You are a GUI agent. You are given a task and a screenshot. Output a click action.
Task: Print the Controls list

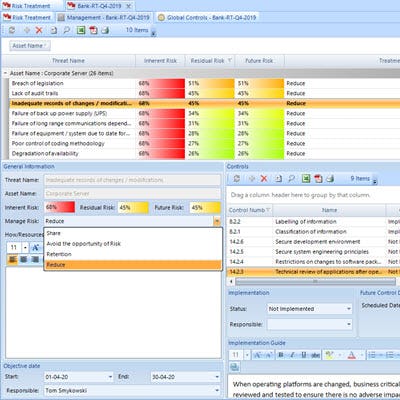330,179
